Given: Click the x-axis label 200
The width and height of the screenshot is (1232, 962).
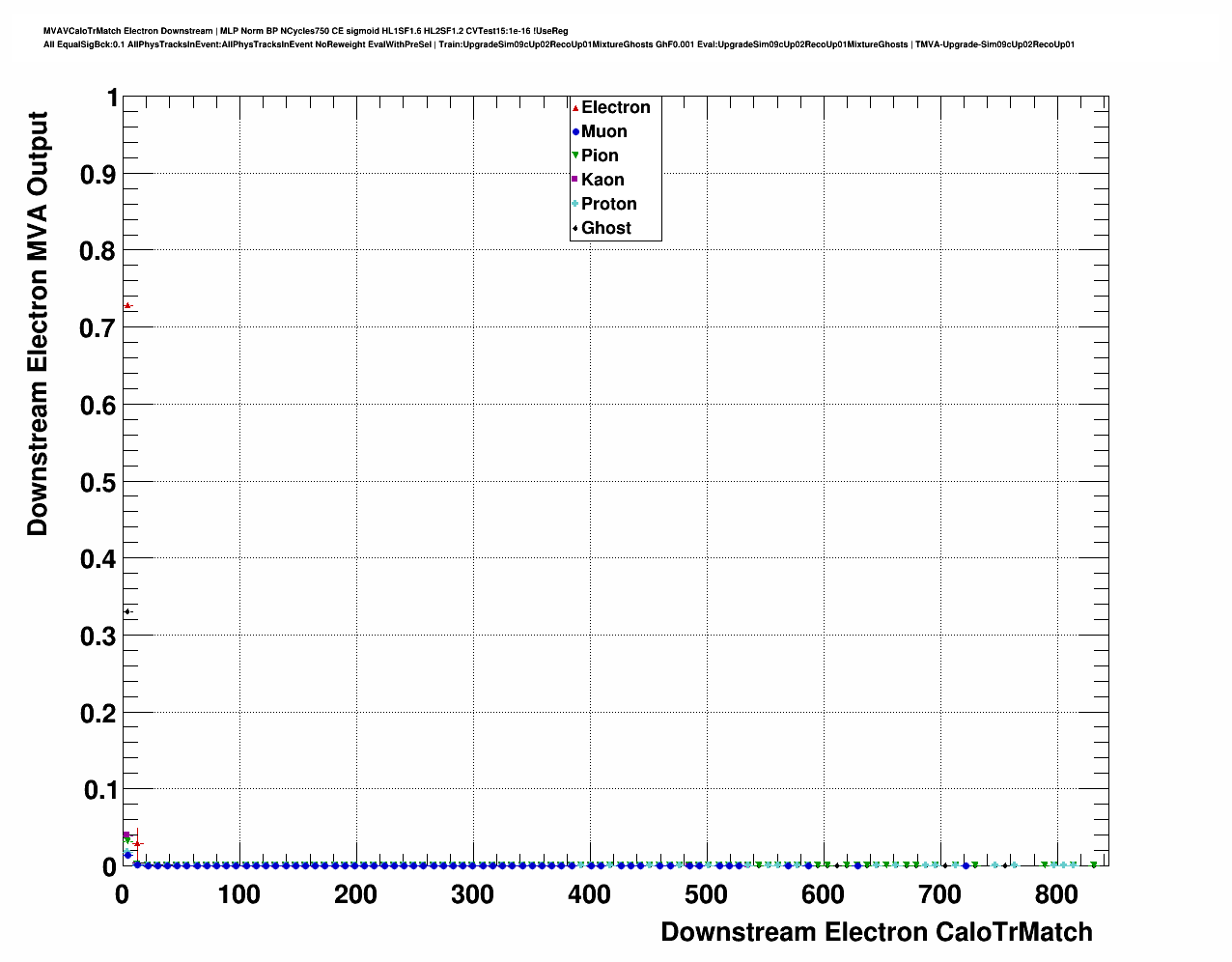Looking at the screenshot, I should click(355, 894).
